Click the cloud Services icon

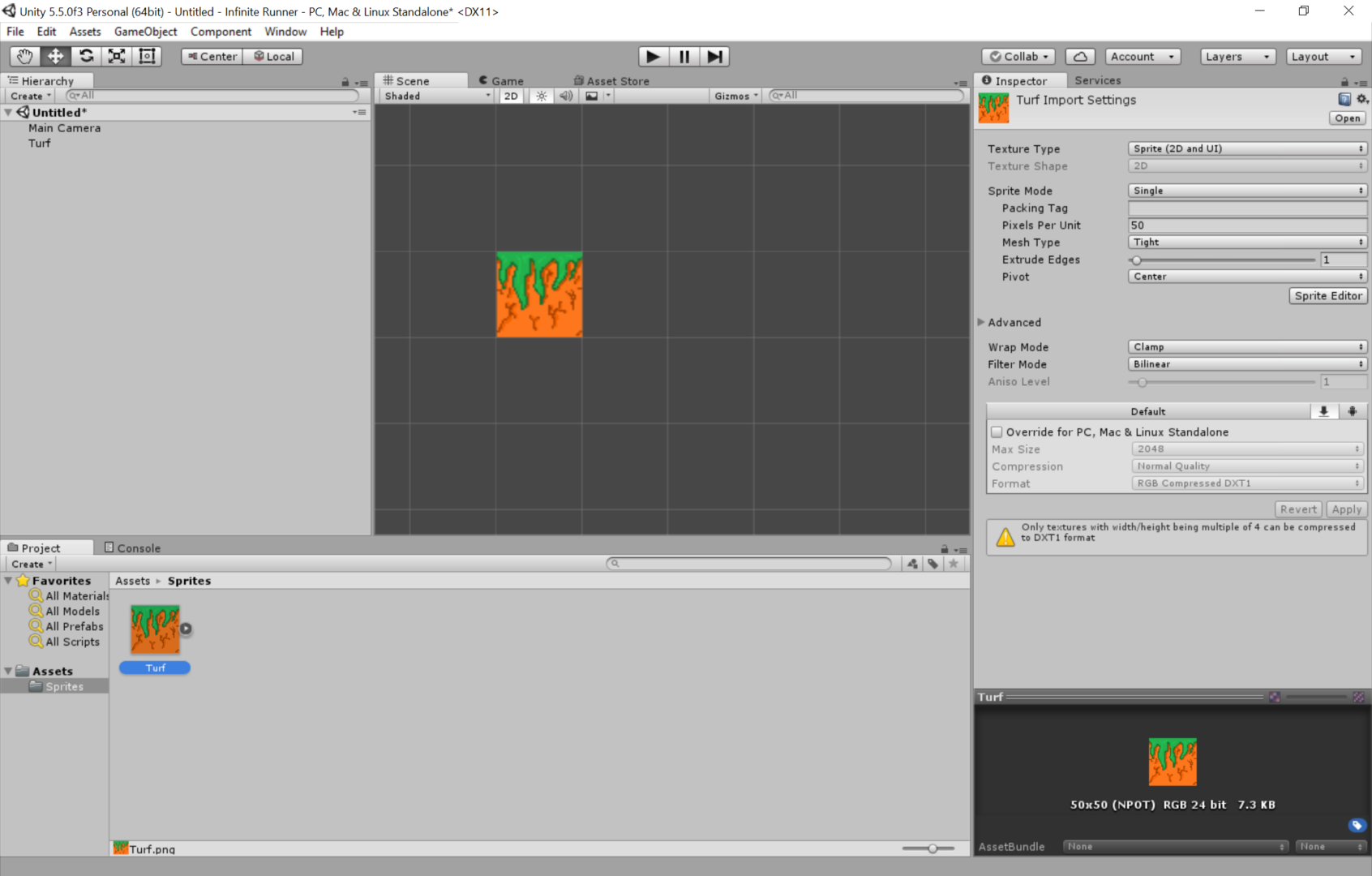point(1080,56)
